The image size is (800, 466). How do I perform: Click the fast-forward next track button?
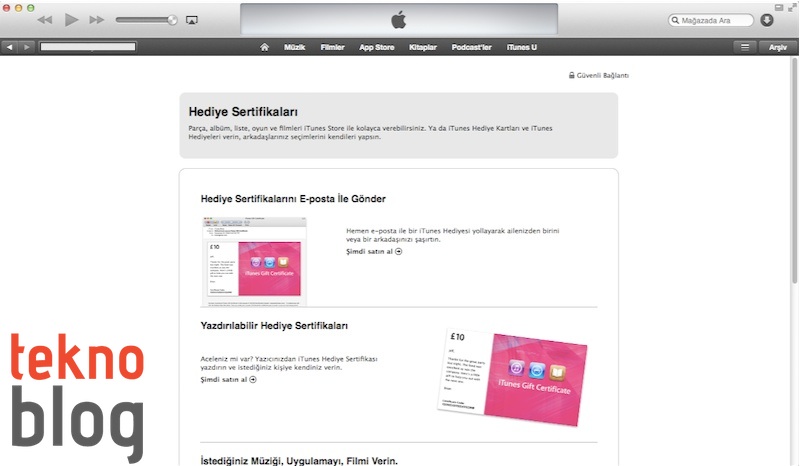click(x=96, y=20)
